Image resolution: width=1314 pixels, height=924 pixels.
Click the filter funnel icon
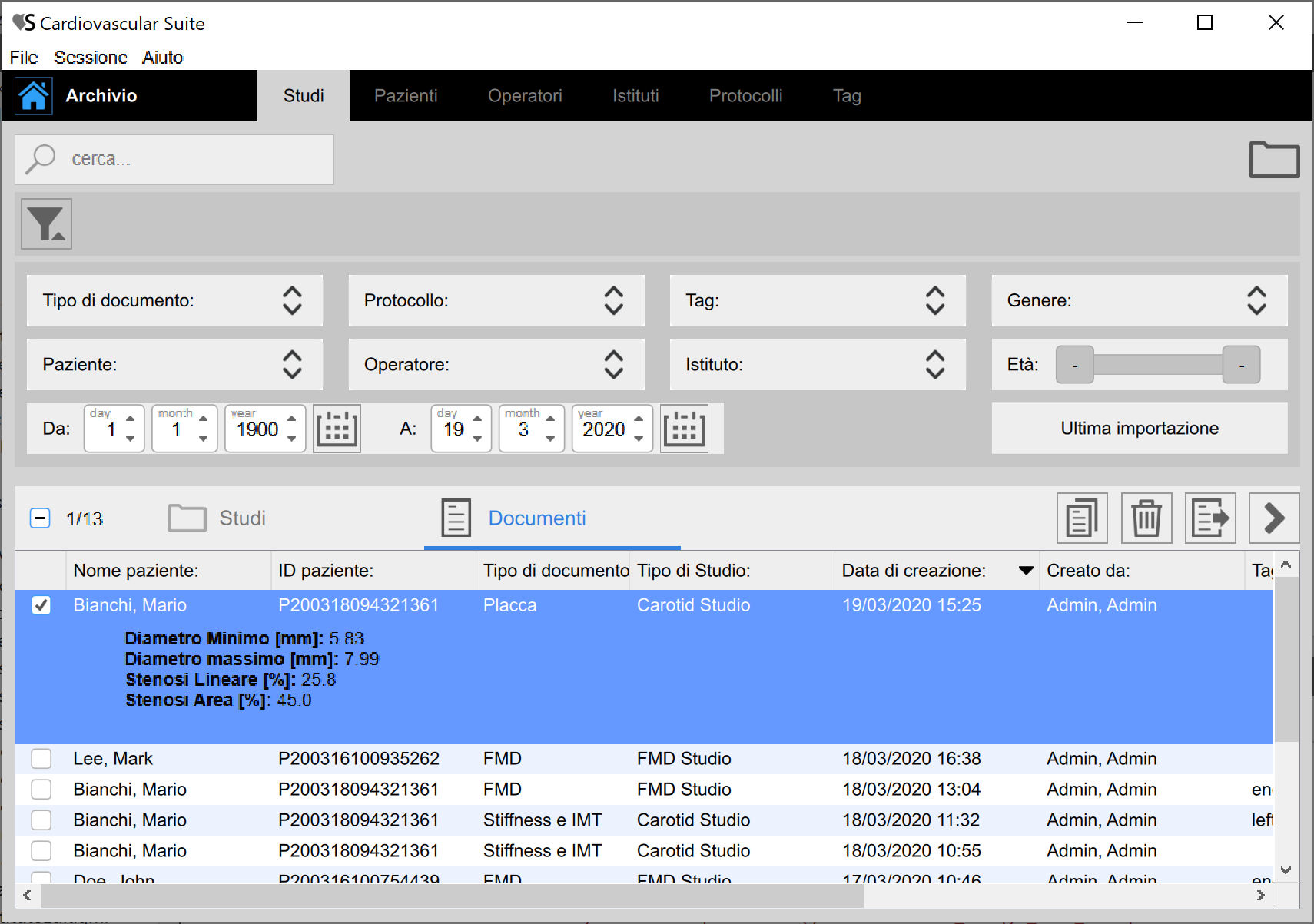tap(46, 224)
